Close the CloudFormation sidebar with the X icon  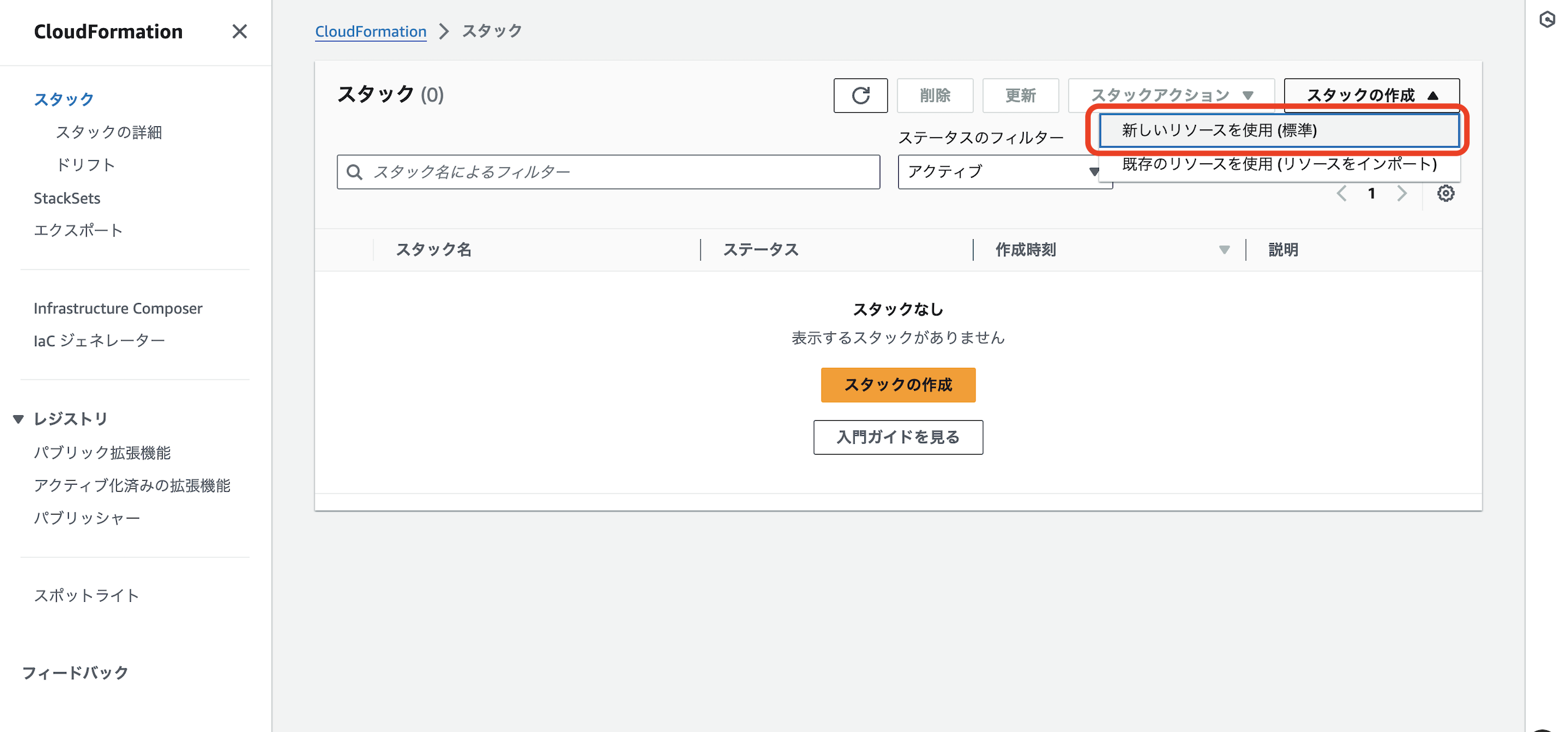tap(240, 31)
